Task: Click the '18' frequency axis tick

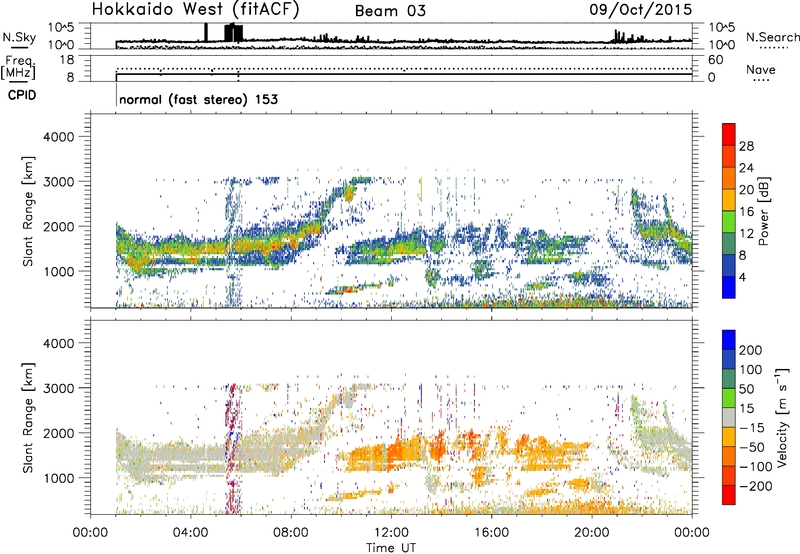Action: tap(66, 60)
